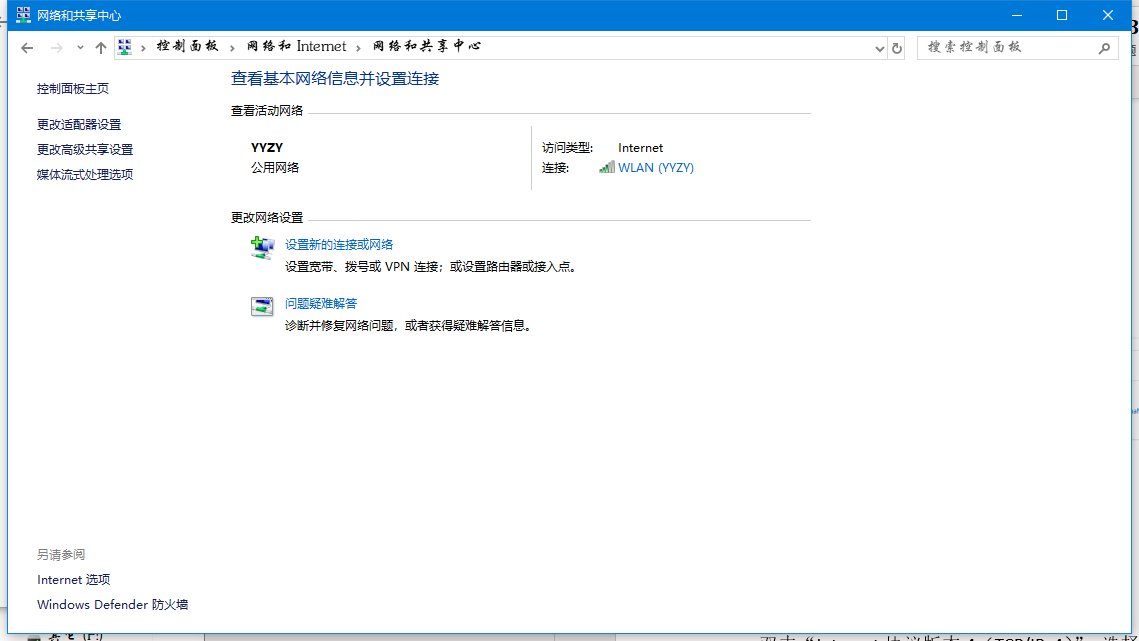Click the 搜索控制面板 search field
This screenshot has height=641, width=1139.
pyautogui.click(x=1005, y=47)
